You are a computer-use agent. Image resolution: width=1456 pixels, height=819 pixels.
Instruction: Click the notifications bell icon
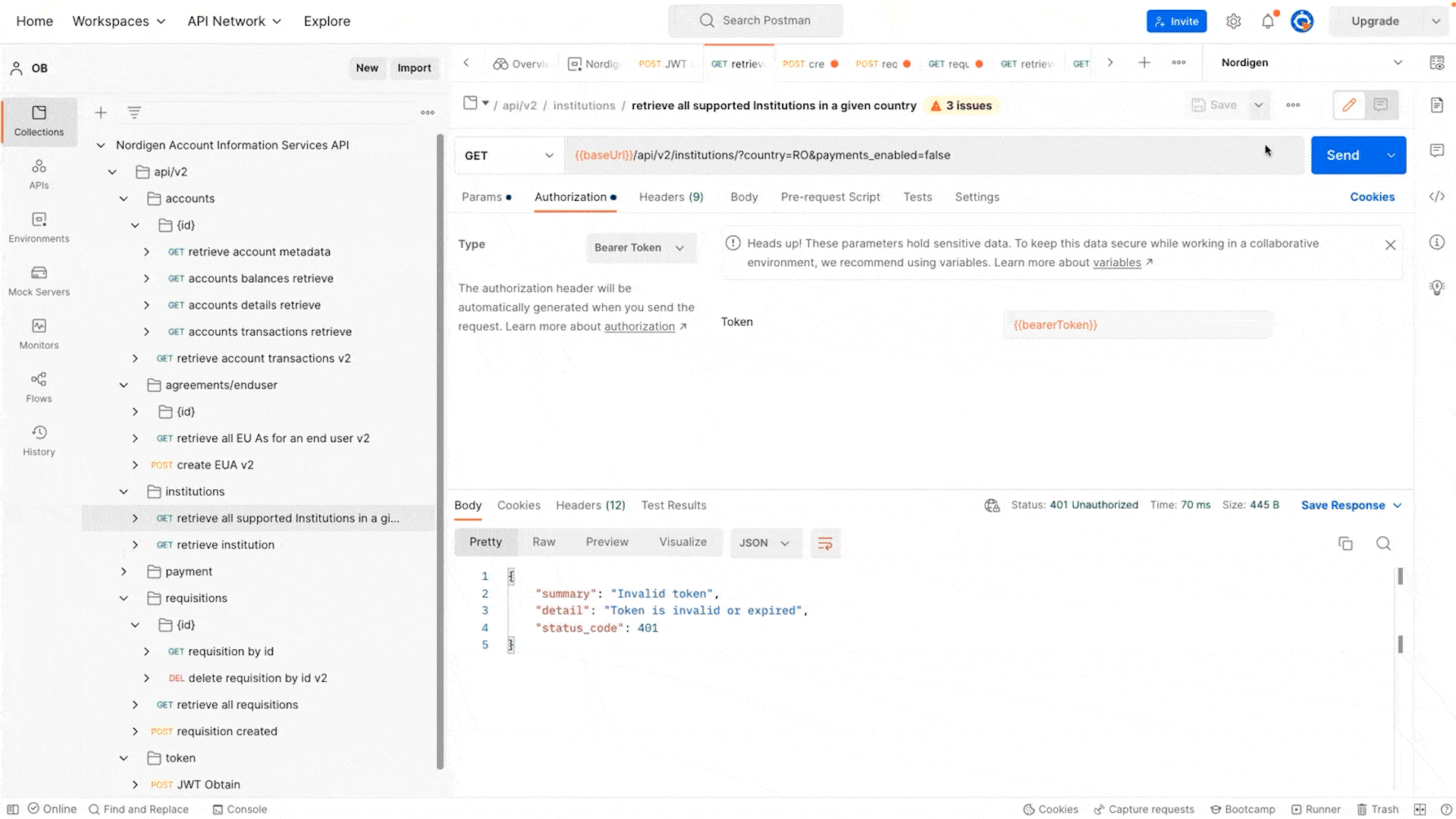point(1268,21)
